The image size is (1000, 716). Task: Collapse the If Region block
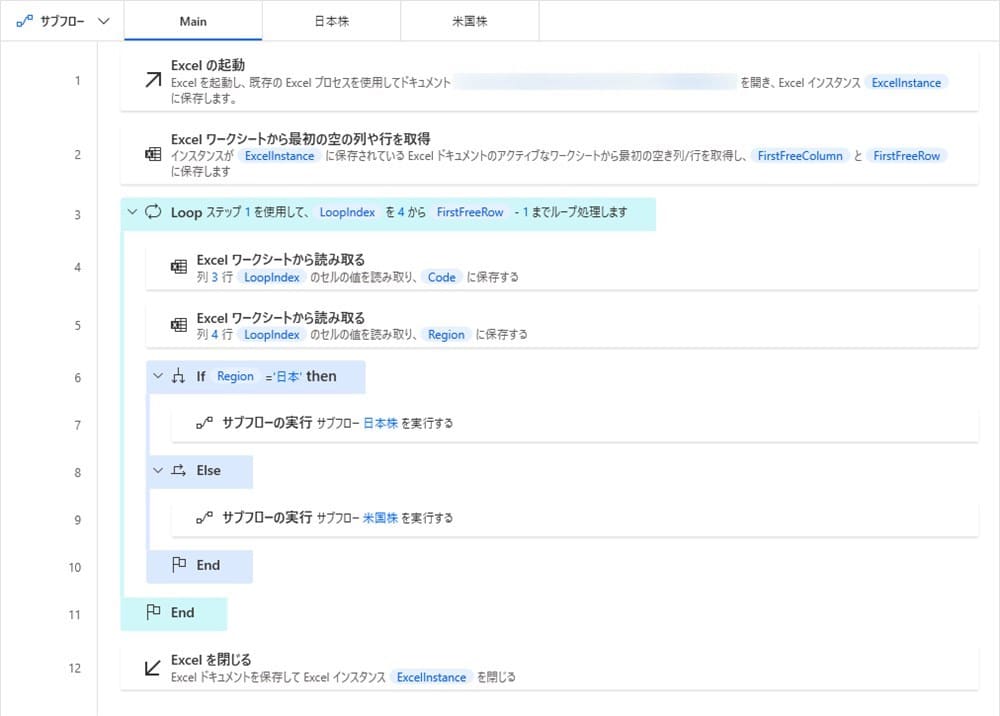coord(157,377)
